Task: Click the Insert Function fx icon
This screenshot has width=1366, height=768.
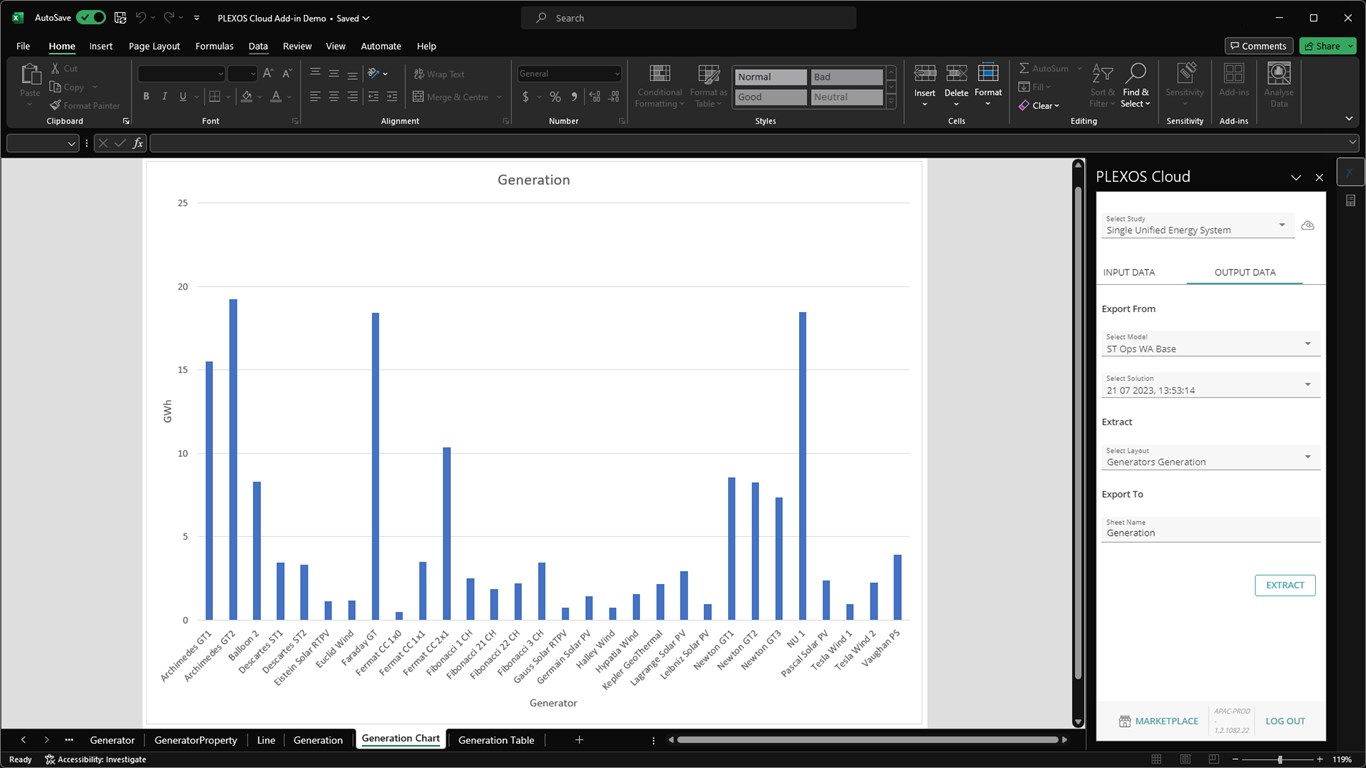Action: click(138, 143)
